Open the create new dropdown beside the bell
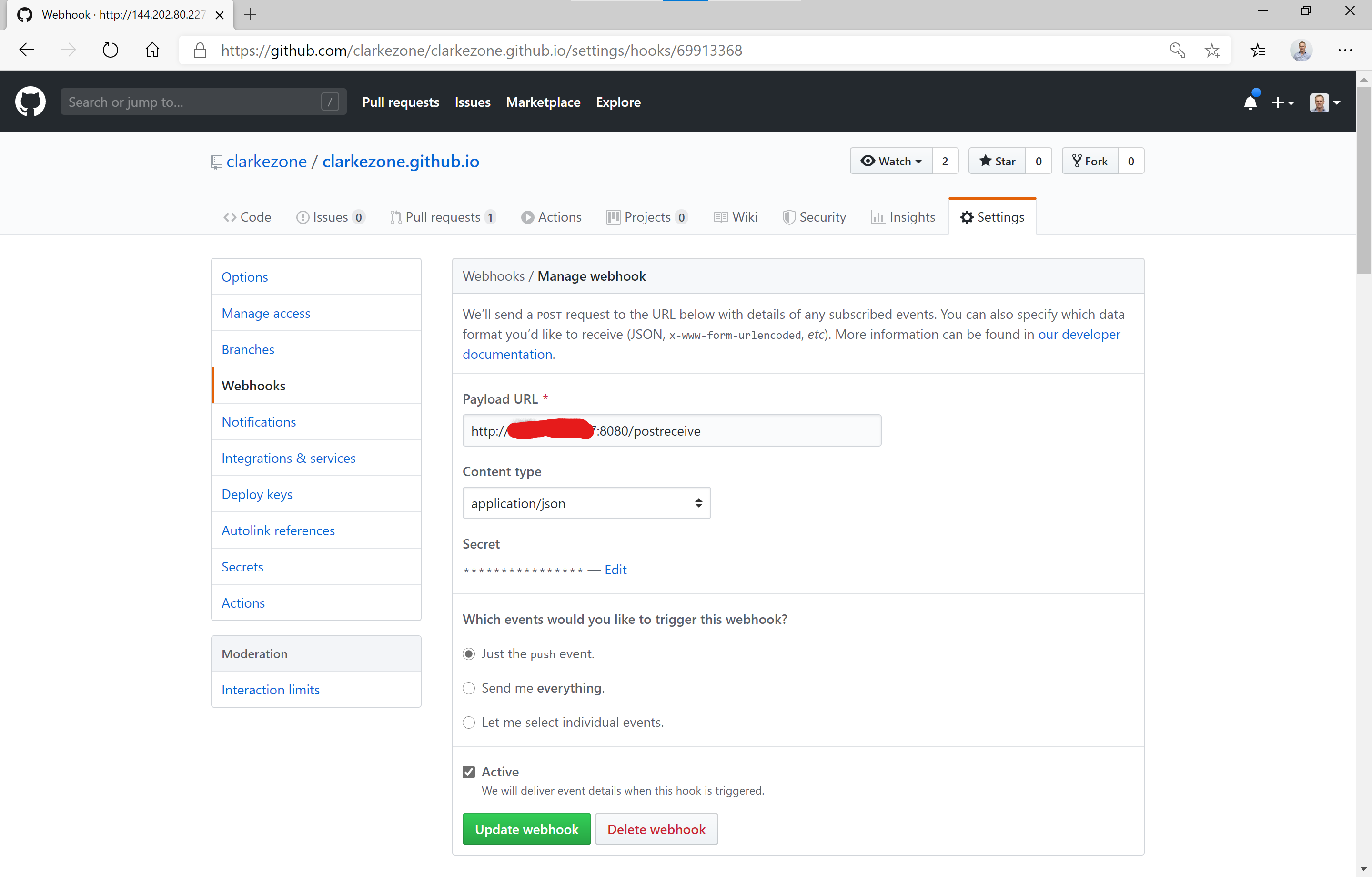Screen dimensions: 1372x877 [x=1284, y=102]
